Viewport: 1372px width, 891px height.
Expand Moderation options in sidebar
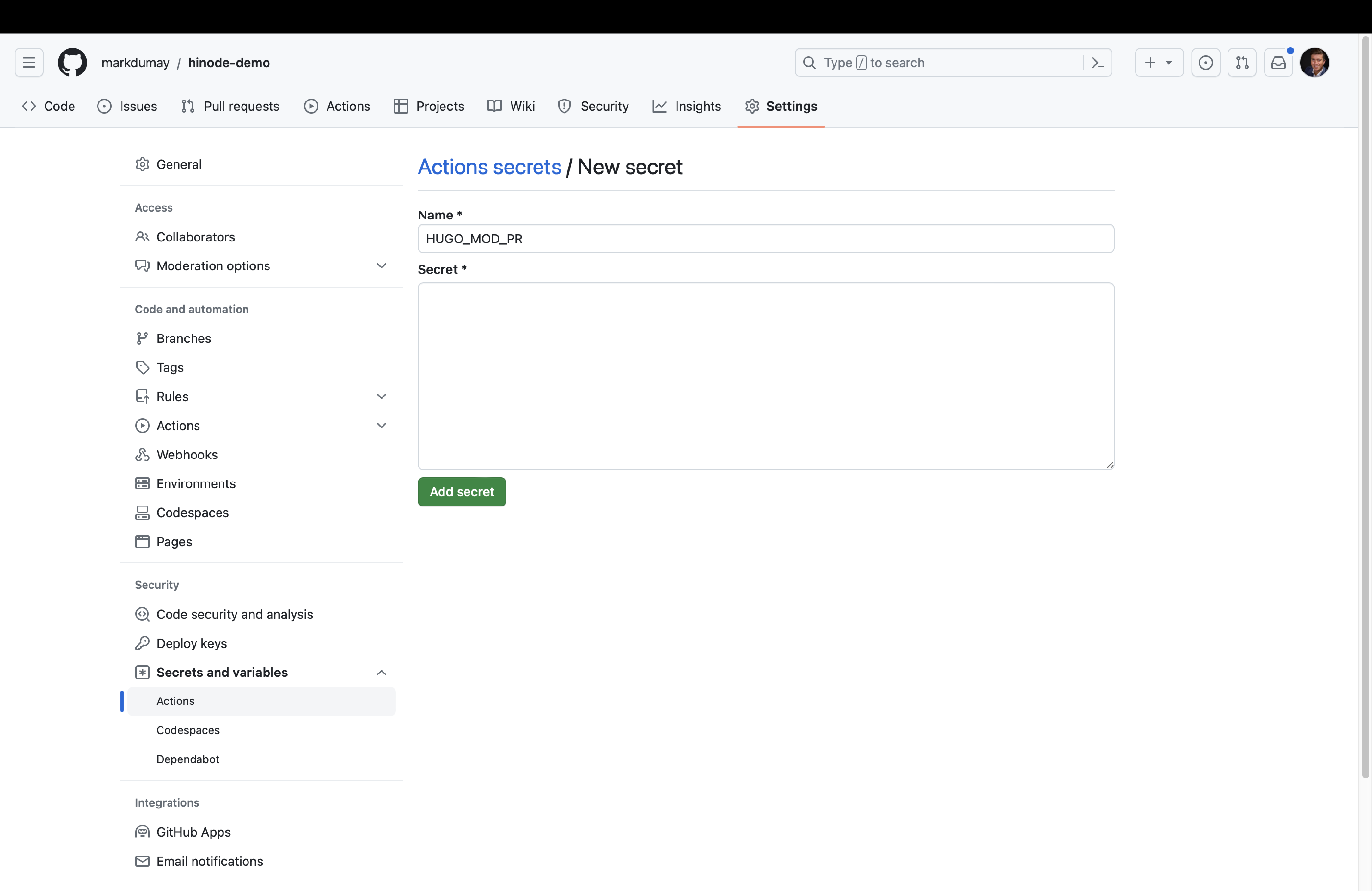click(381, 265)
